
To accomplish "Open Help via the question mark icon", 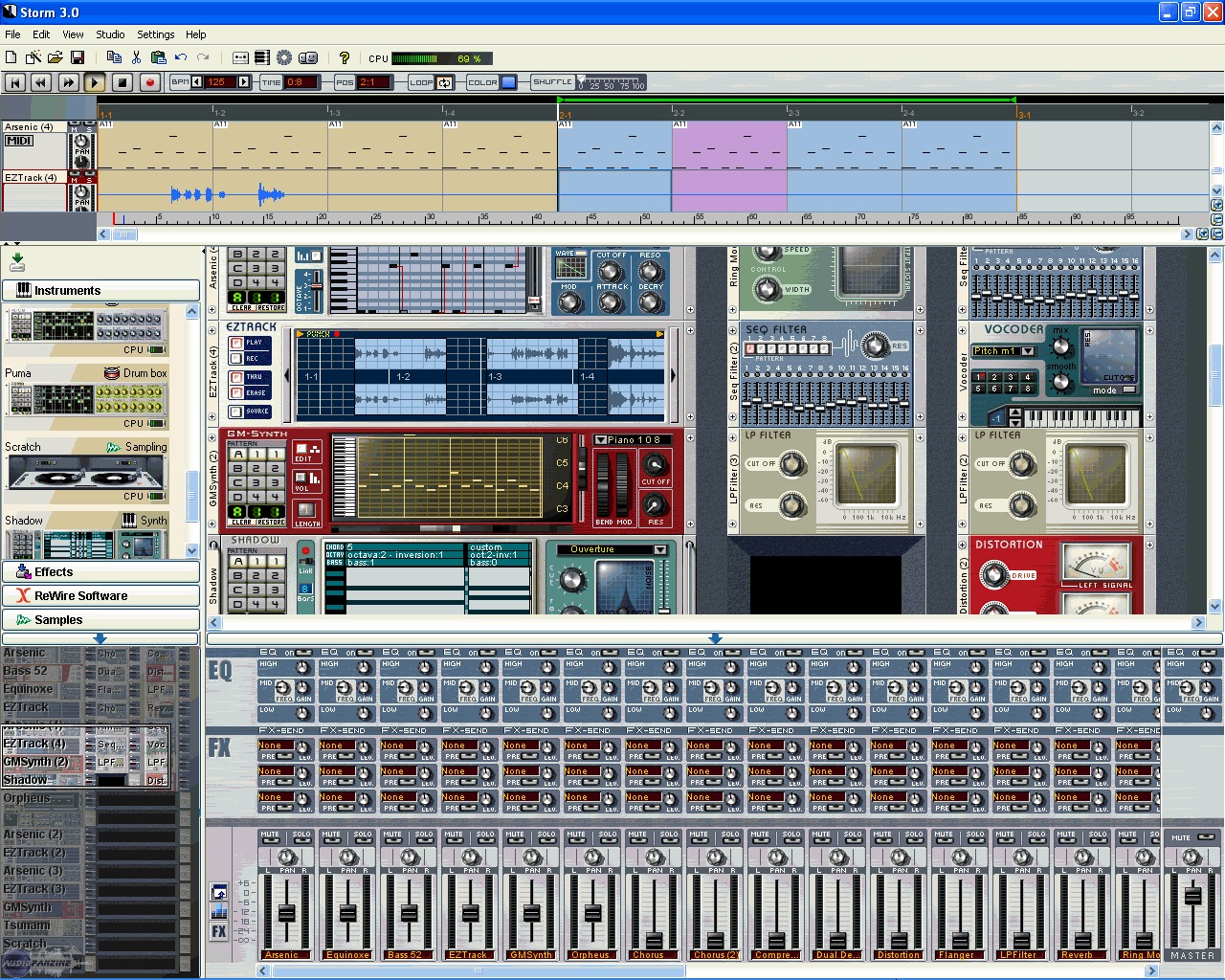I will (345, 57).
